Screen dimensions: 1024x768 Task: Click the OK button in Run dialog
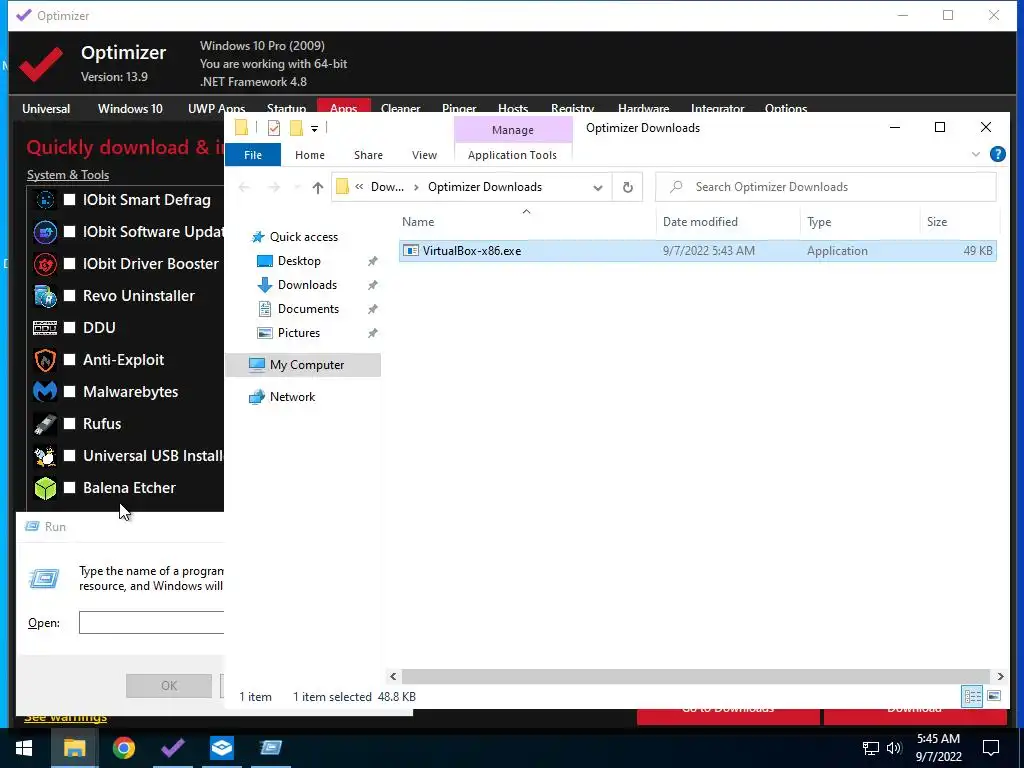tap(168, 686)
